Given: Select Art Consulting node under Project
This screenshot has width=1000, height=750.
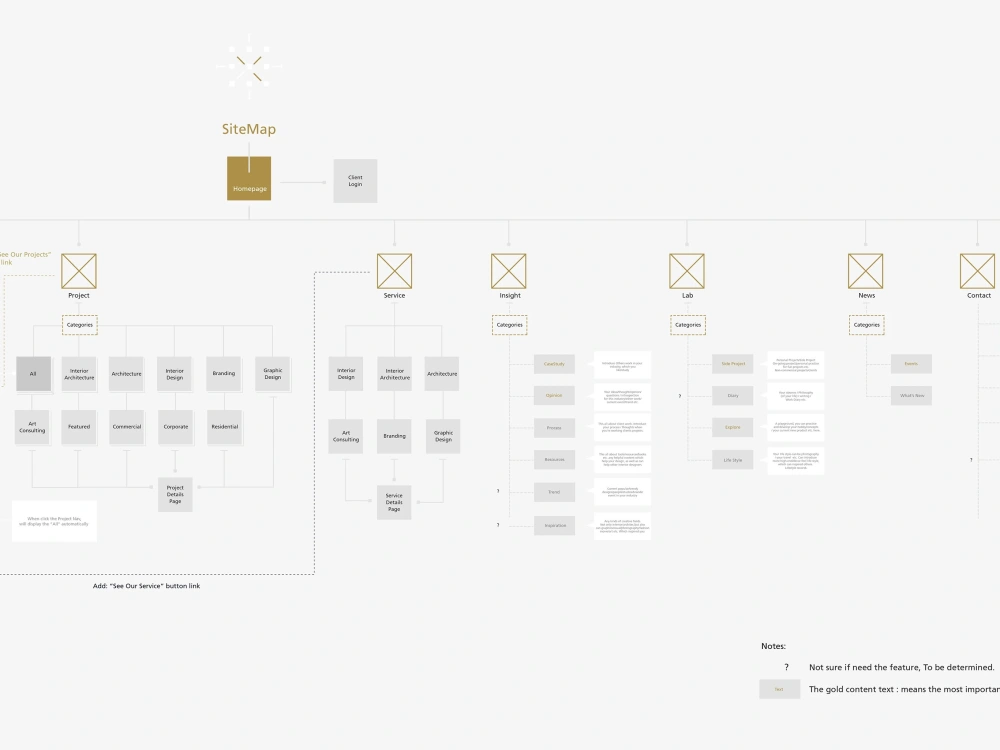Looking at the screenshot, I should click(x=33, y=427).
